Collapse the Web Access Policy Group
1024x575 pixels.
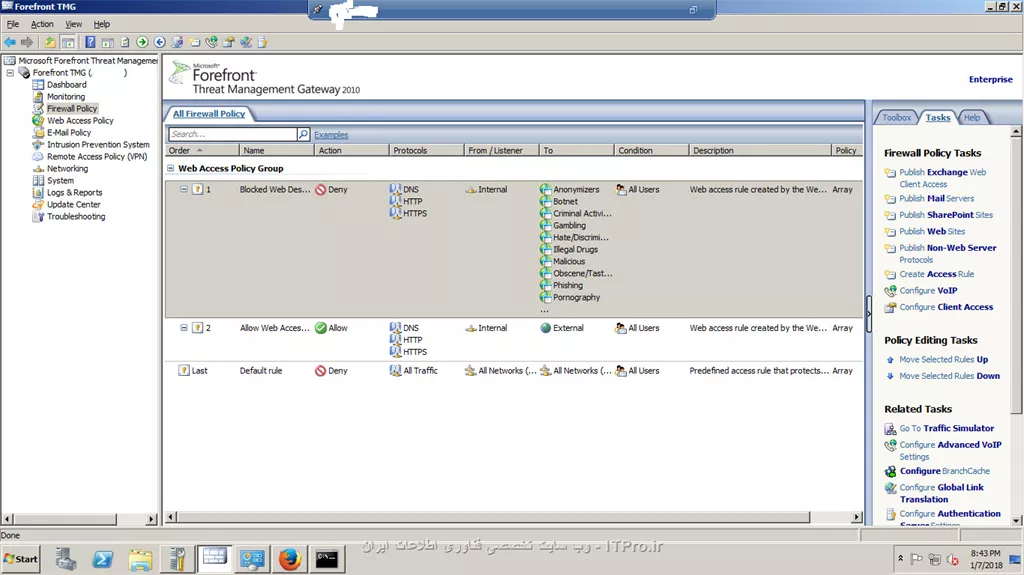(x=170, y=168)
